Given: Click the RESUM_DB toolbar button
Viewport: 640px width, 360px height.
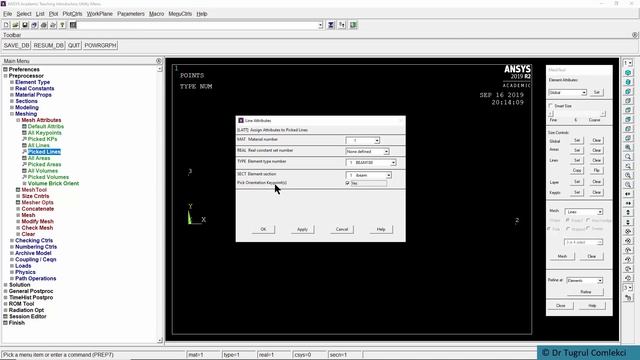Looking at the screenshot, I should pos(49,45).
